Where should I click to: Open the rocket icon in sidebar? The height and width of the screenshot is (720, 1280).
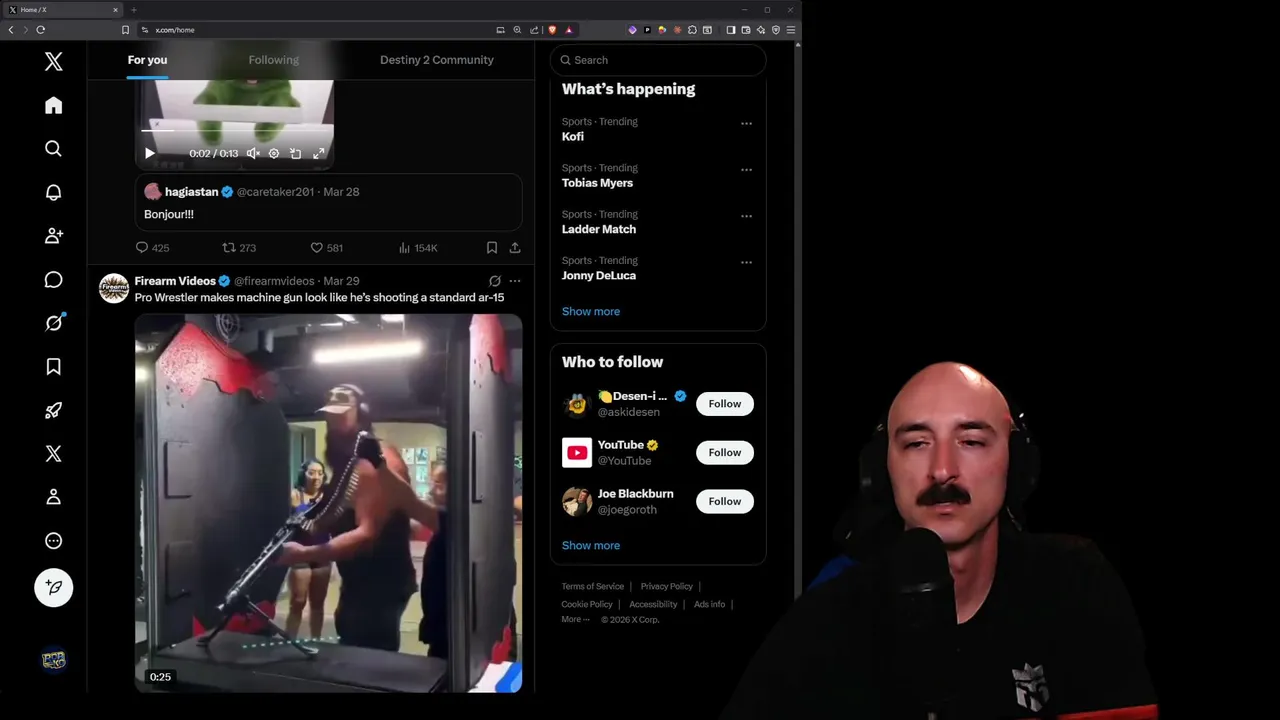[x=54, y=410]
